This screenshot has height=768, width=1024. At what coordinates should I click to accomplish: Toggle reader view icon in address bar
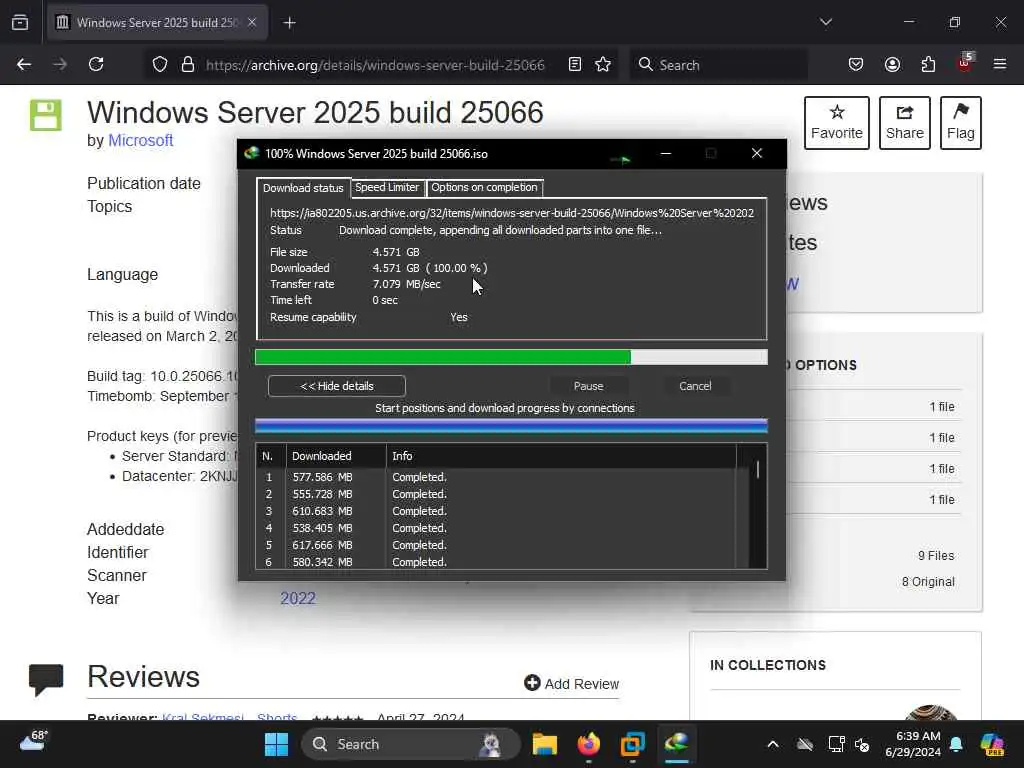pyautogui.click(x=575, y=64)
